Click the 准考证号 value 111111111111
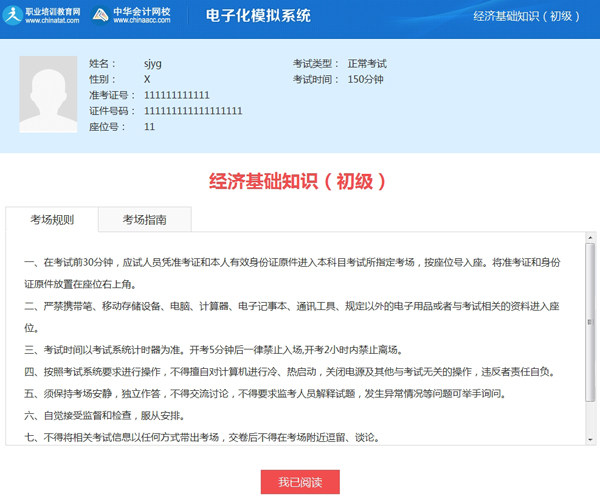600x499 pixels. point(177,95)
